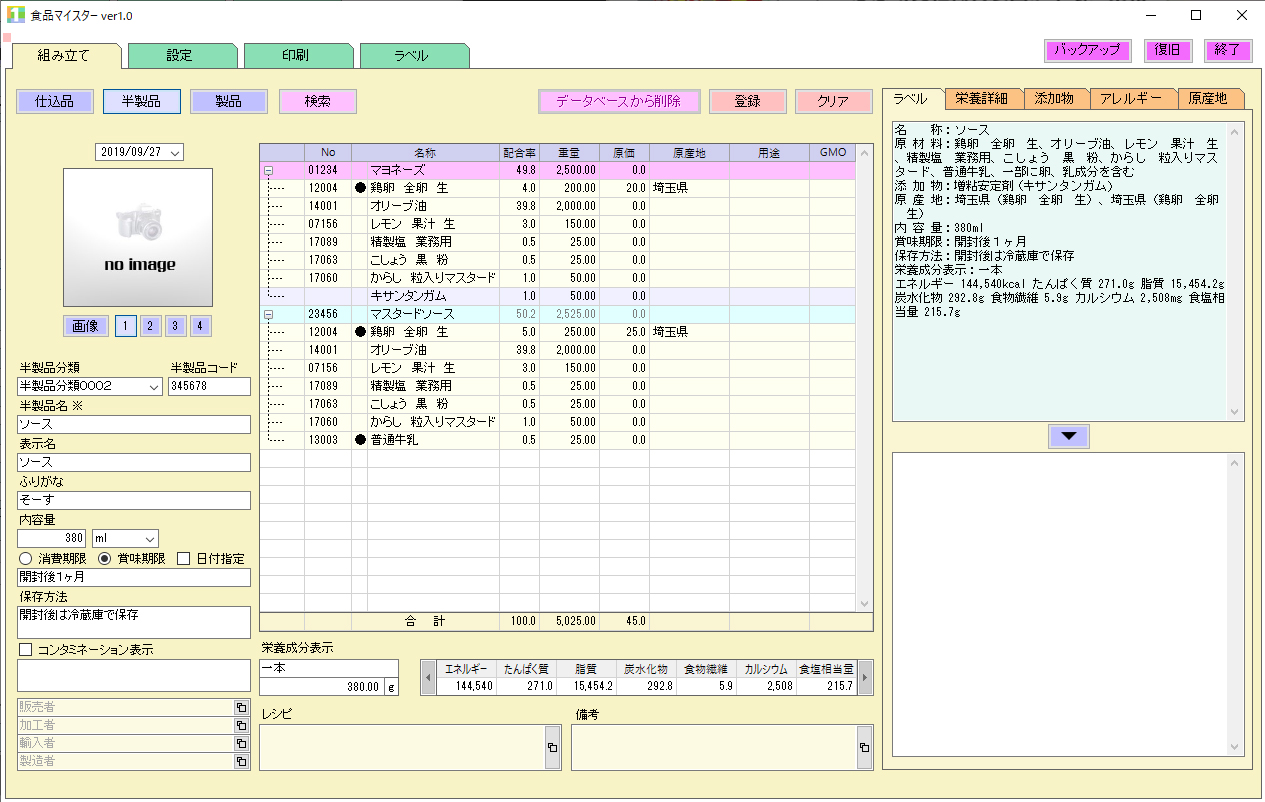Image resolution: width=1265 pixels, height=802 pixels.
Task: Toggle the 日付指定 checkbox
Action: [184, 559]
